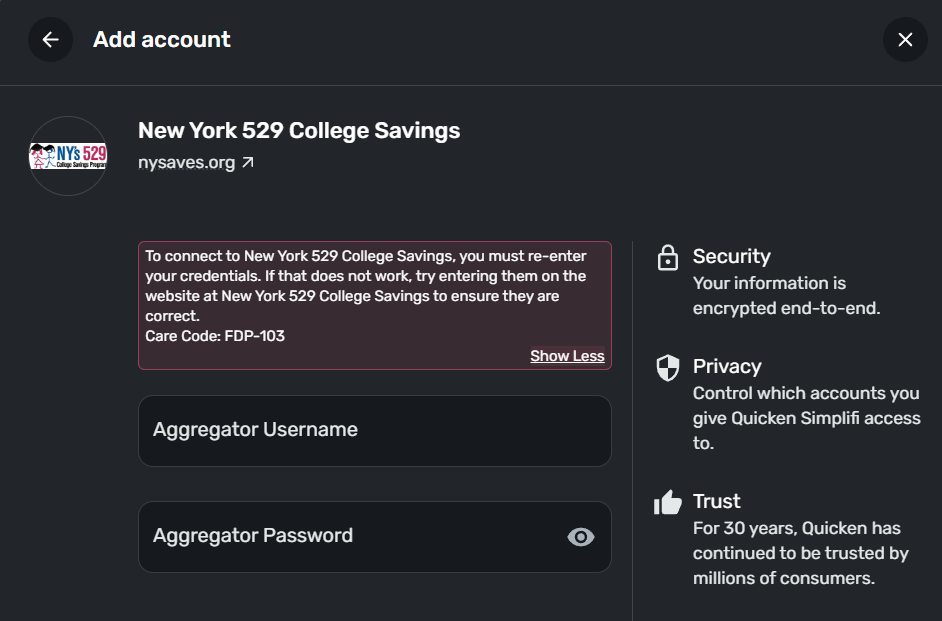The width and height of the screenshot is (942, 621).
Task: Click the Add account title
Action: click(x=162, y=40)
